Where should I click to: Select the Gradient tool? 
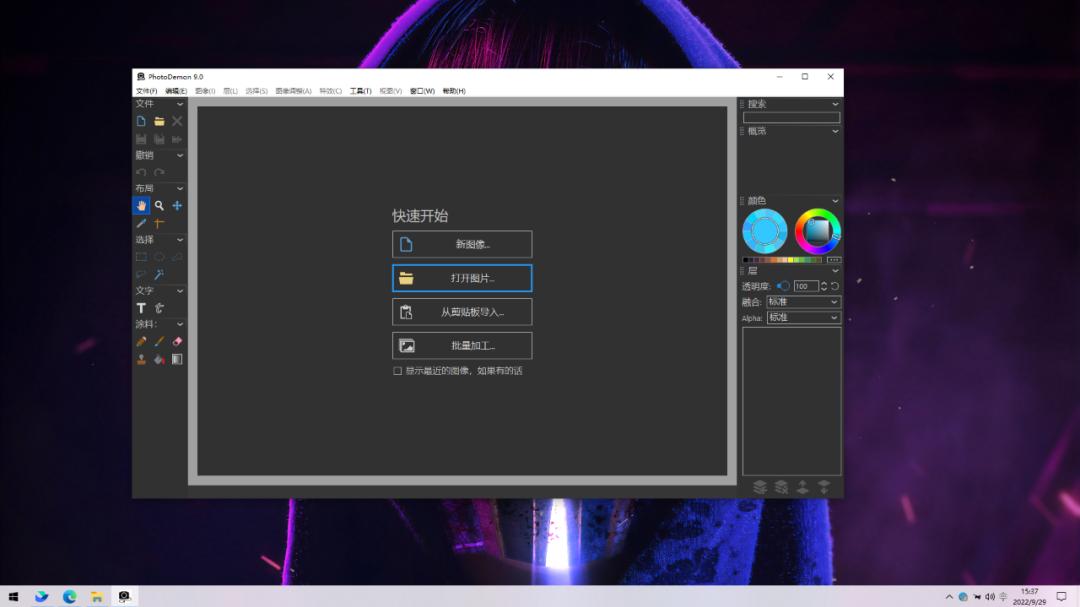tap(177, 359)
